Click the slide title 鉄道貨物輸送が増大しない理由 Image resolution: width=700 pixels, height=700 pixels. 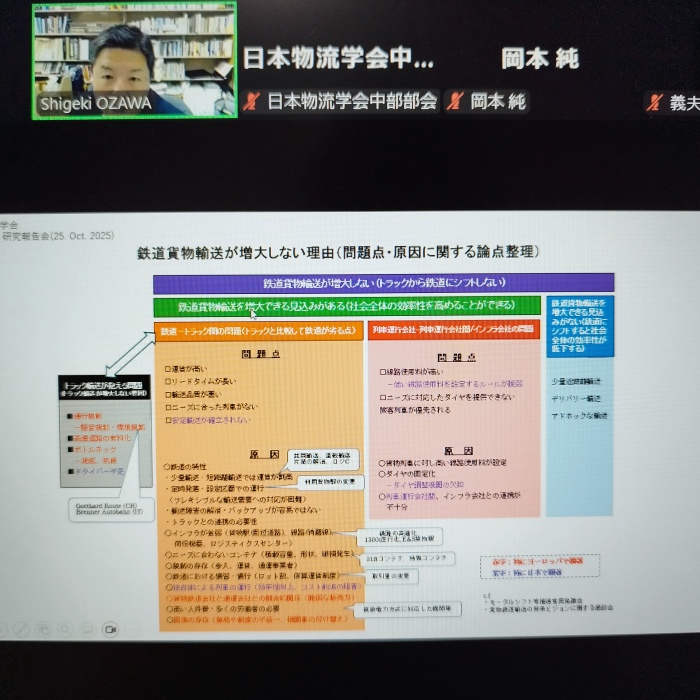coord(338,252)
